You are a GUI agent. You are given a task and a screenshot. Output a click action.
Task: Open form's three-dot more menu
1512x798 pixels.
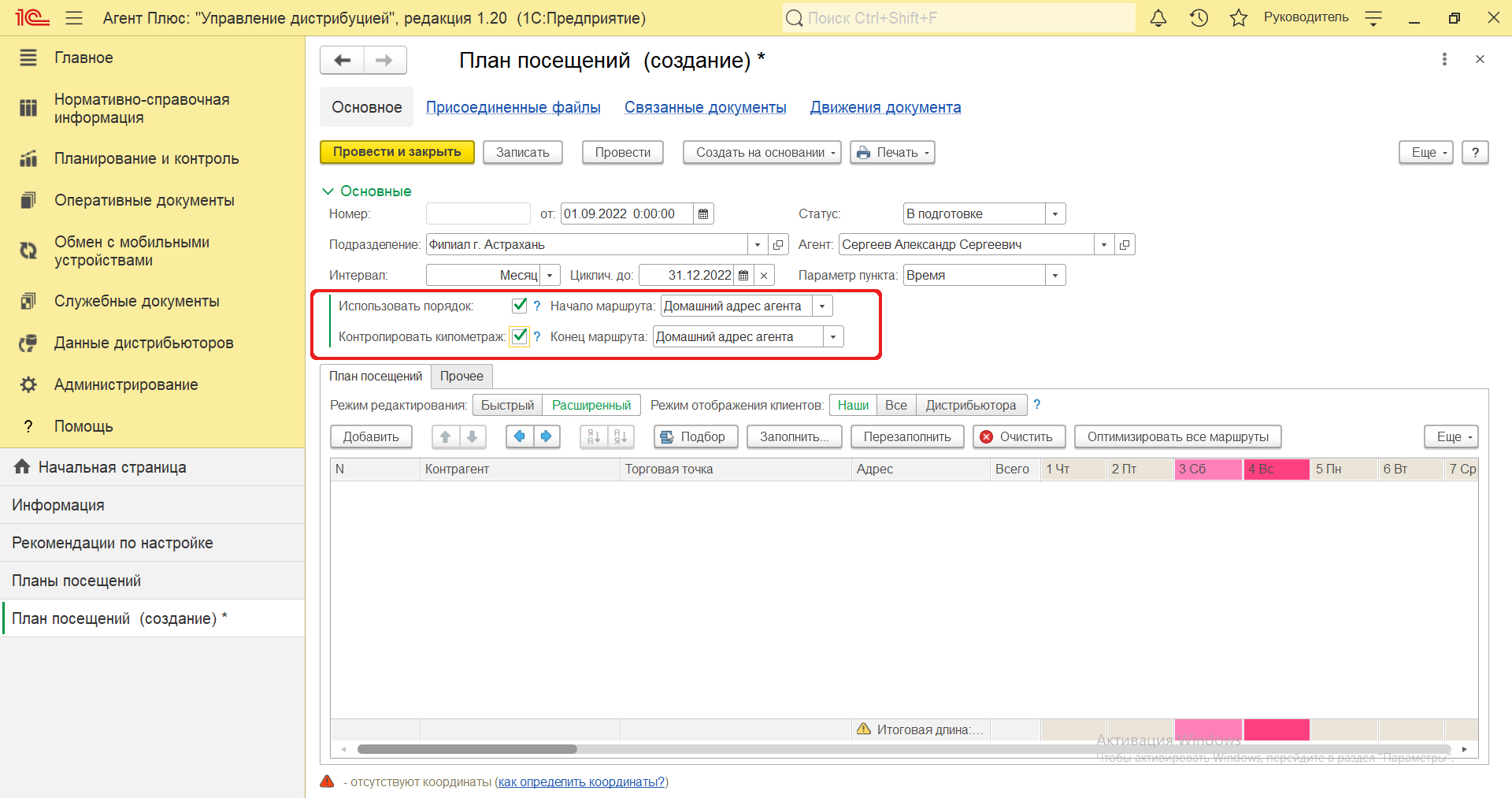[x=1444, y=59]
